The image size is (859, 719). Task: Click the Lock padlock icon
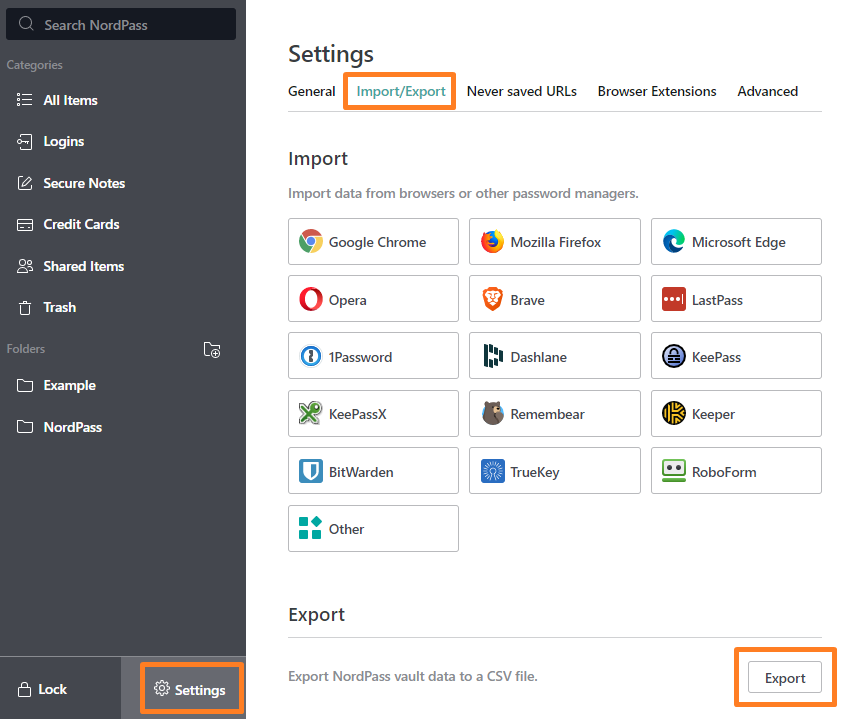click(x=24, y=689)
